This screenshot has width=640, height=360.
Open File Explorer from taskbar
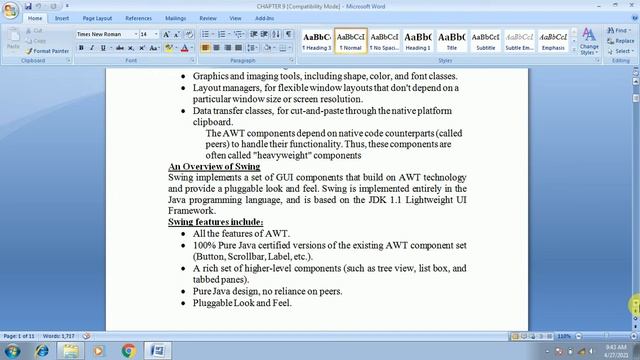pos(71,351)
